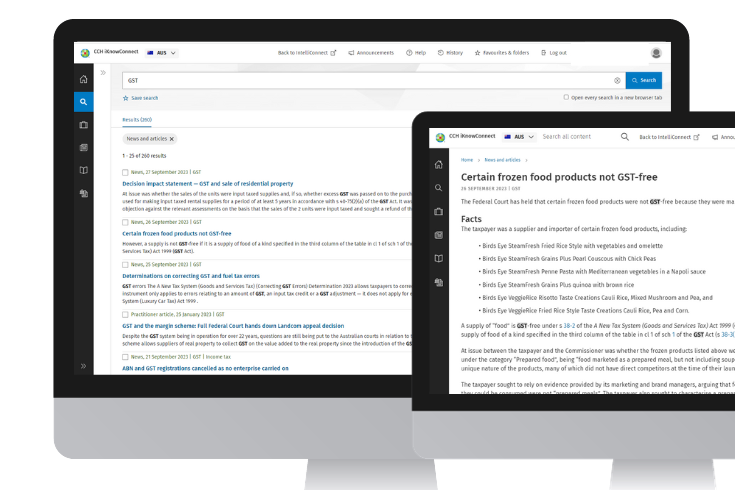
Task: Click the highlighted search icon in the left sidebar
Action: (x=84, y=102)
